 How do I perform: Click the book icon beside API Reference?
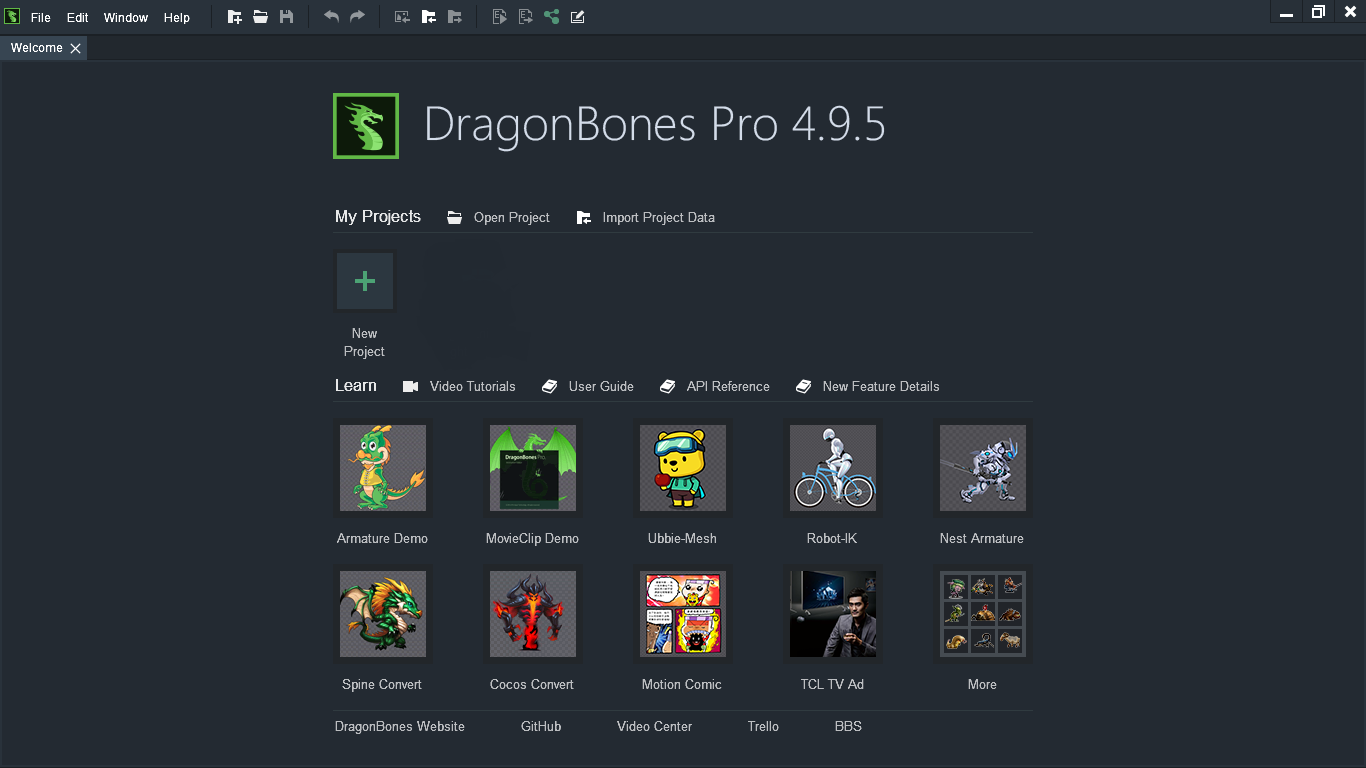668,386
